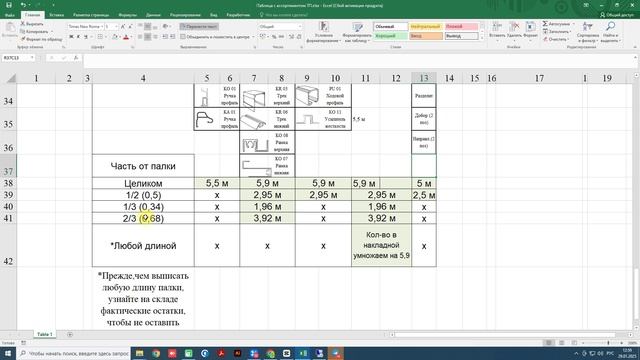
Task: Click the Format Painter brush
Action: [x=42, y=39]
